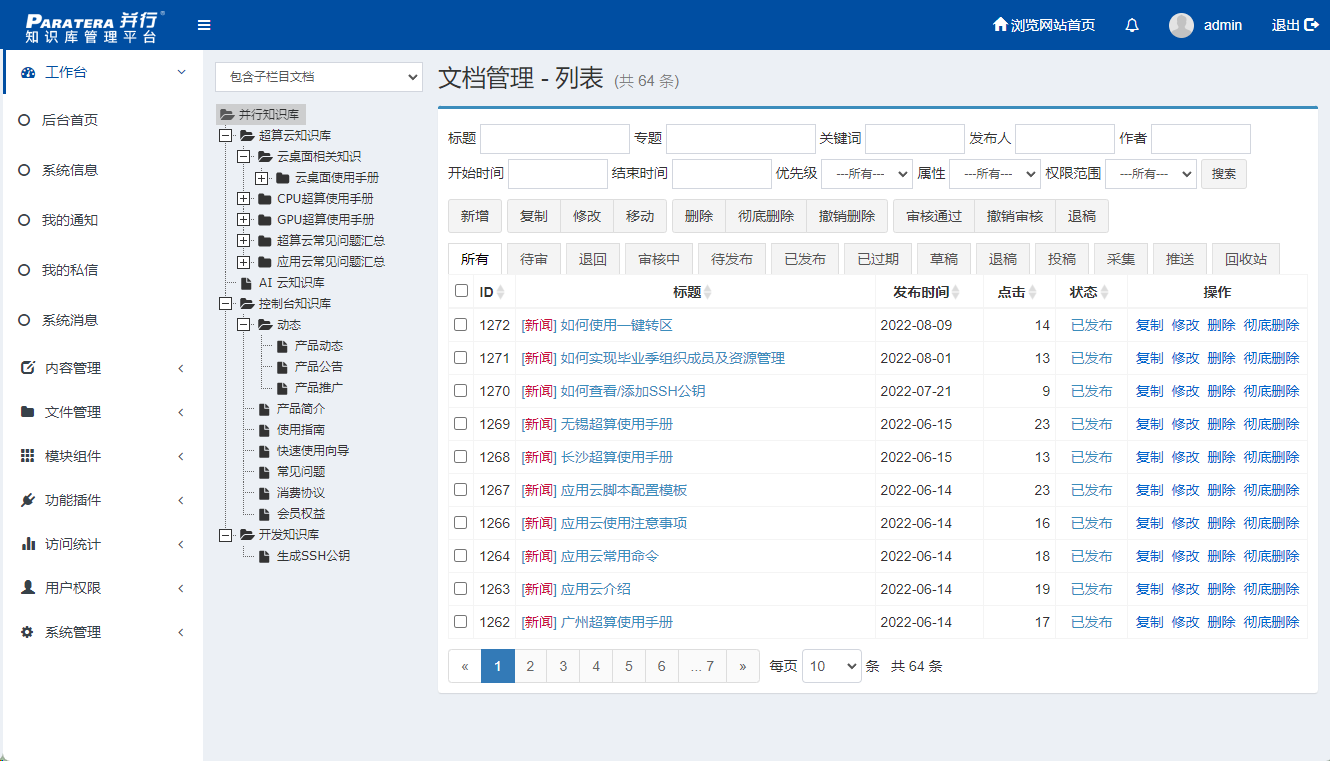Screen dimensions: 1330x761
Task: Click the 工作台 dashboard icon
Action: 28,72
